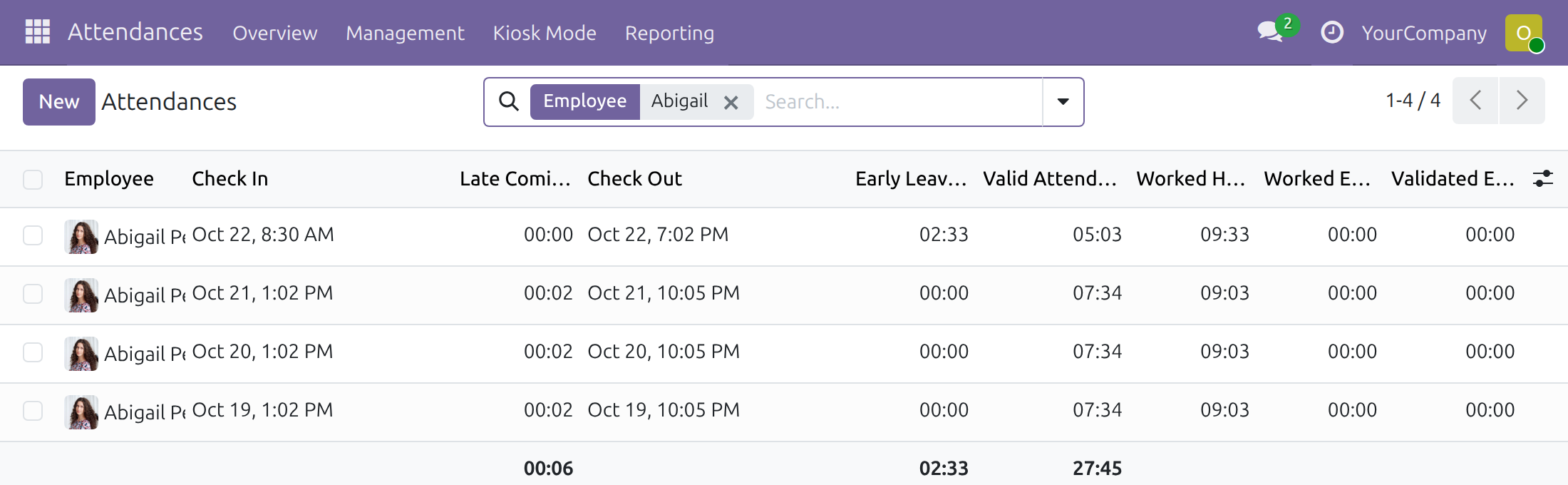Click the search magnifier icon
Viewport: 1568px width, 485px height.
coord(508,101)
